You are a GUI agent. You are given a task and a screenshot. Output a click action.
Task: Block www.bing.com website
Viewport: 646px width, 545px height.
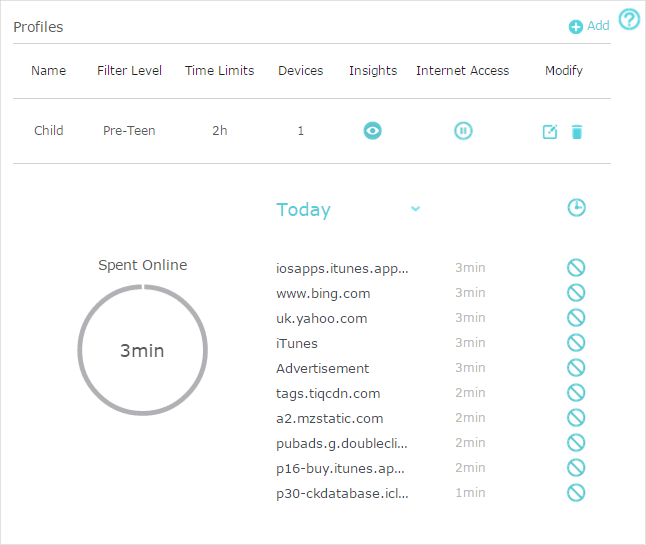[576, 293]
